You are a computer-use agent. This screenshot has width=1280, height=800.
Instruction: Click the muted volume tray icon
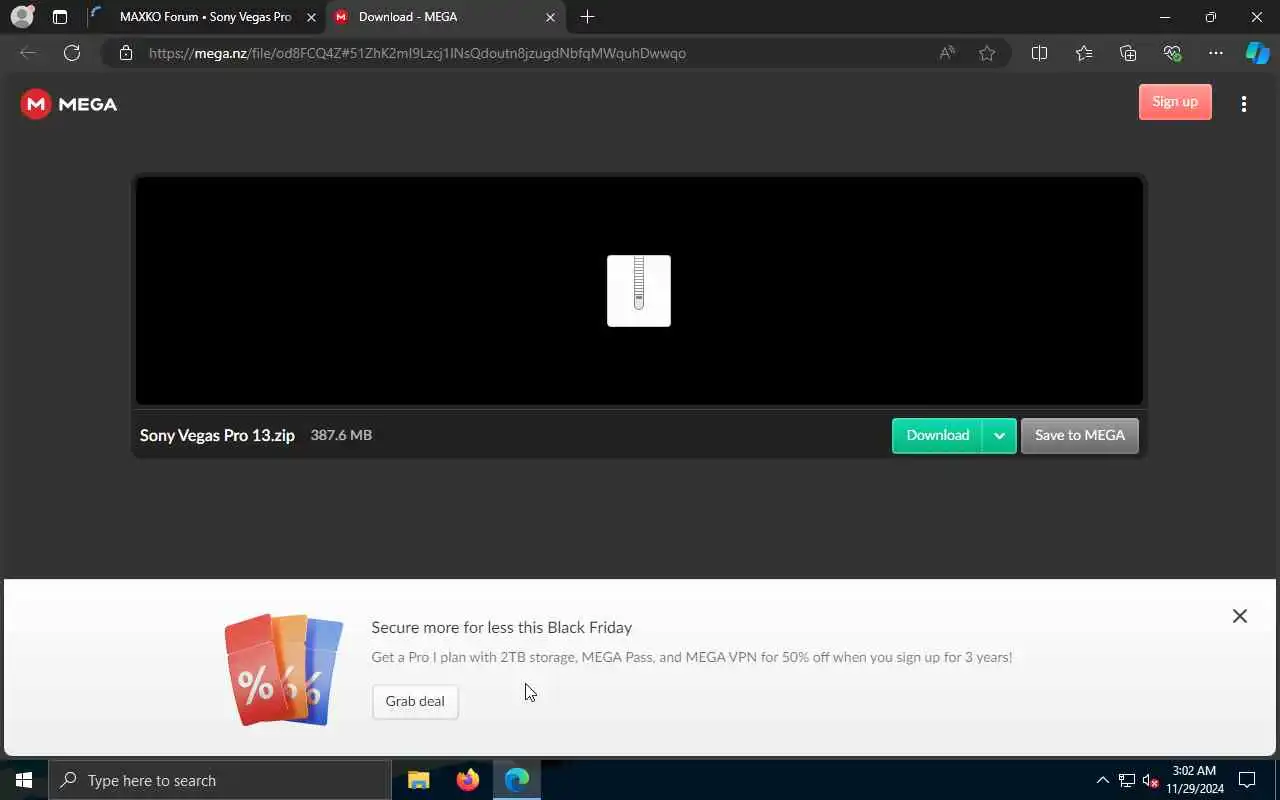click(x=1151, y=780)
